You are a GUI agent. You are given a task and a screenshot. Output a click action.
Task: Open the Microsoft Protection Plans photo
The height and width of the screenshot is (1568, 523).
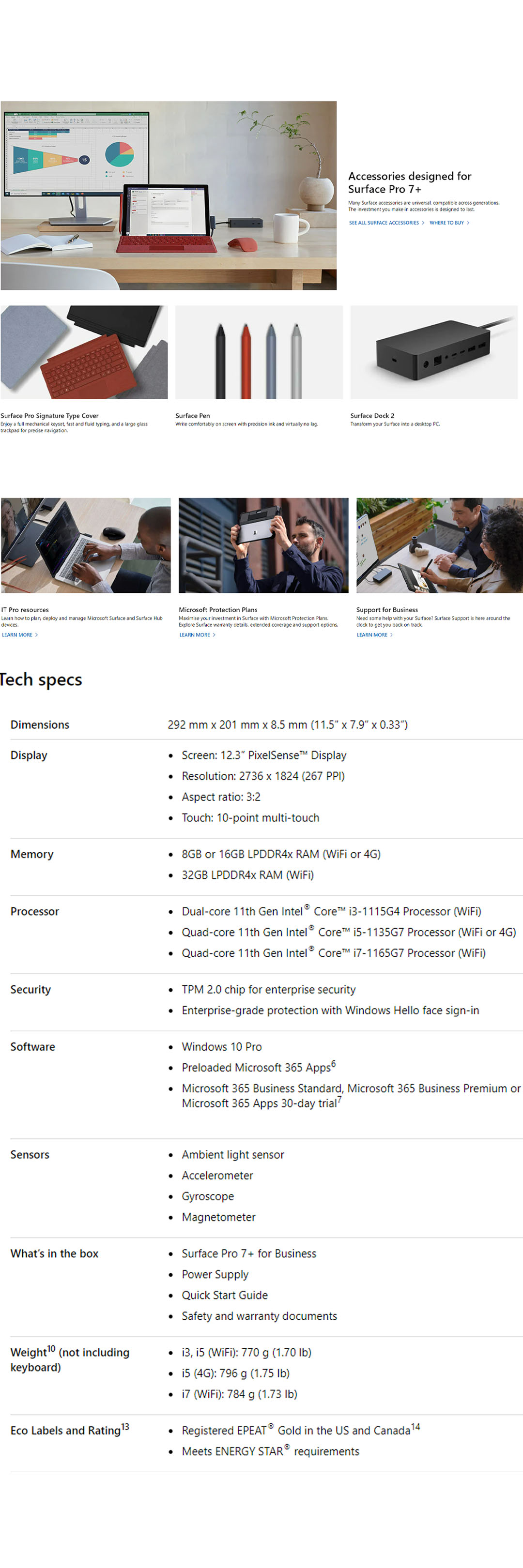pyautogui.click(x=263, y=545)
